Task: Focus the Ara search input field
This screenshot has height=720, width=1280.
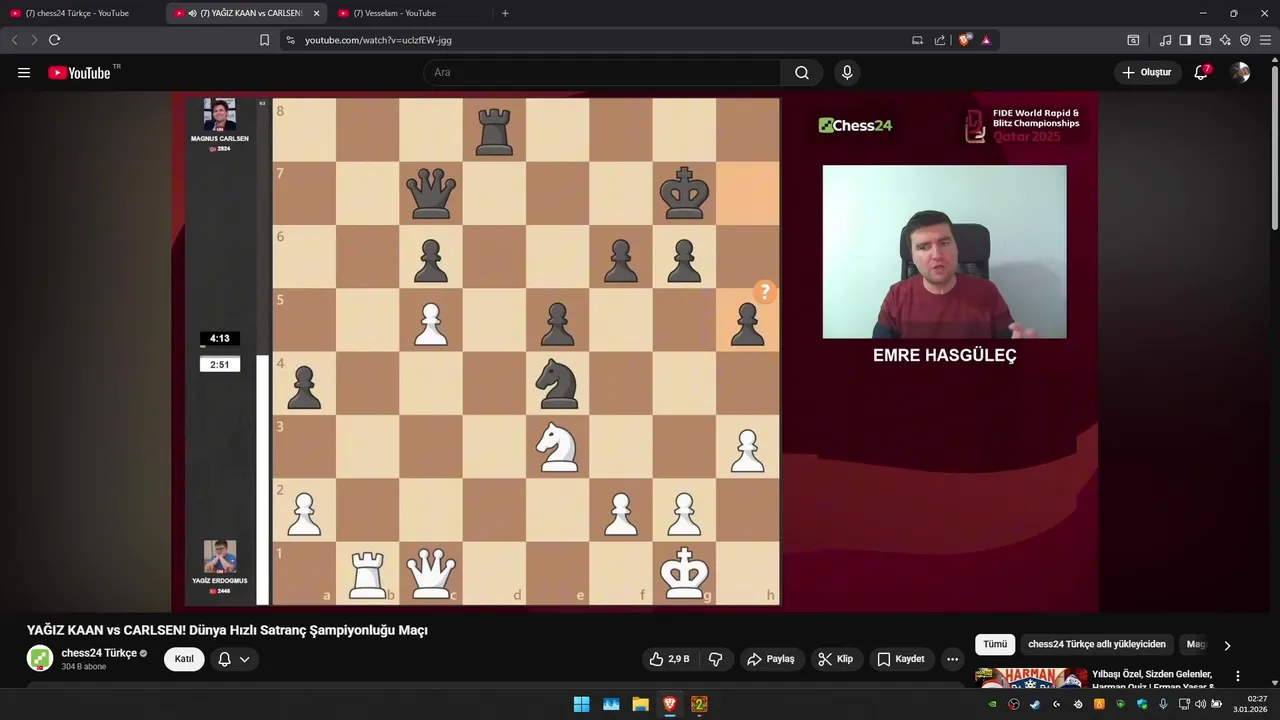Action: click(602, 73)
